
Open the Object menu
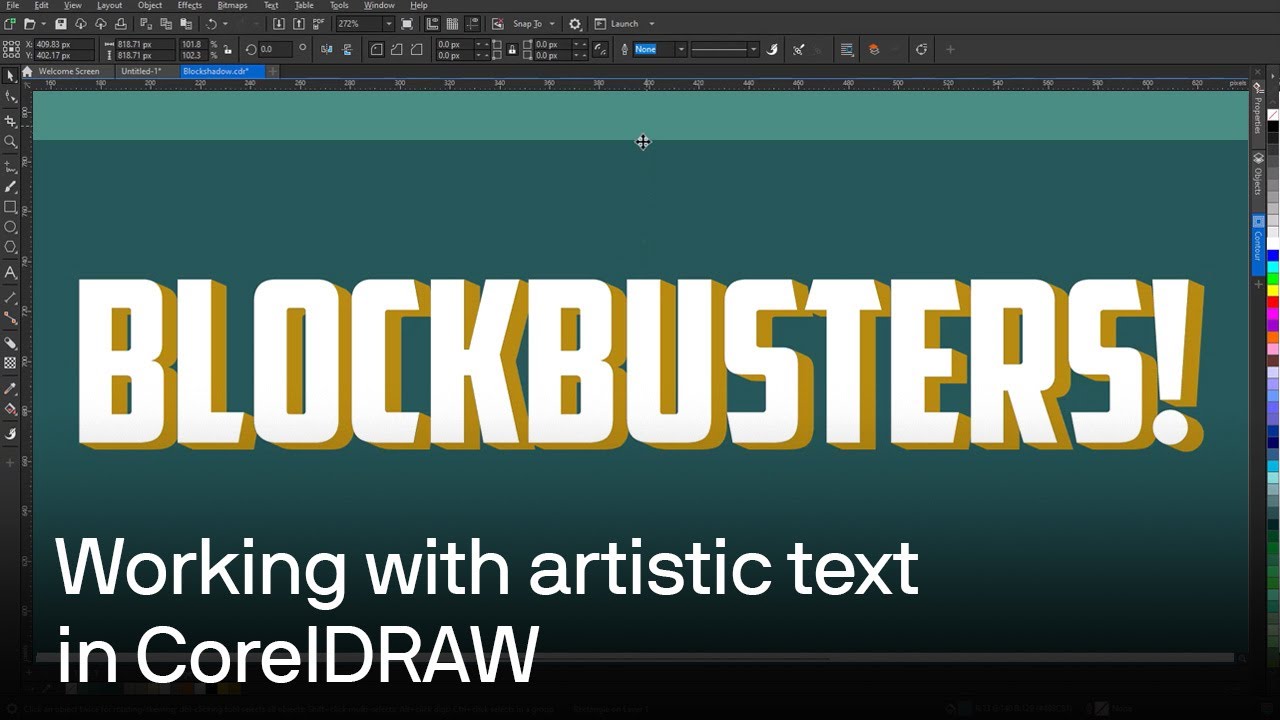(150, 5)
